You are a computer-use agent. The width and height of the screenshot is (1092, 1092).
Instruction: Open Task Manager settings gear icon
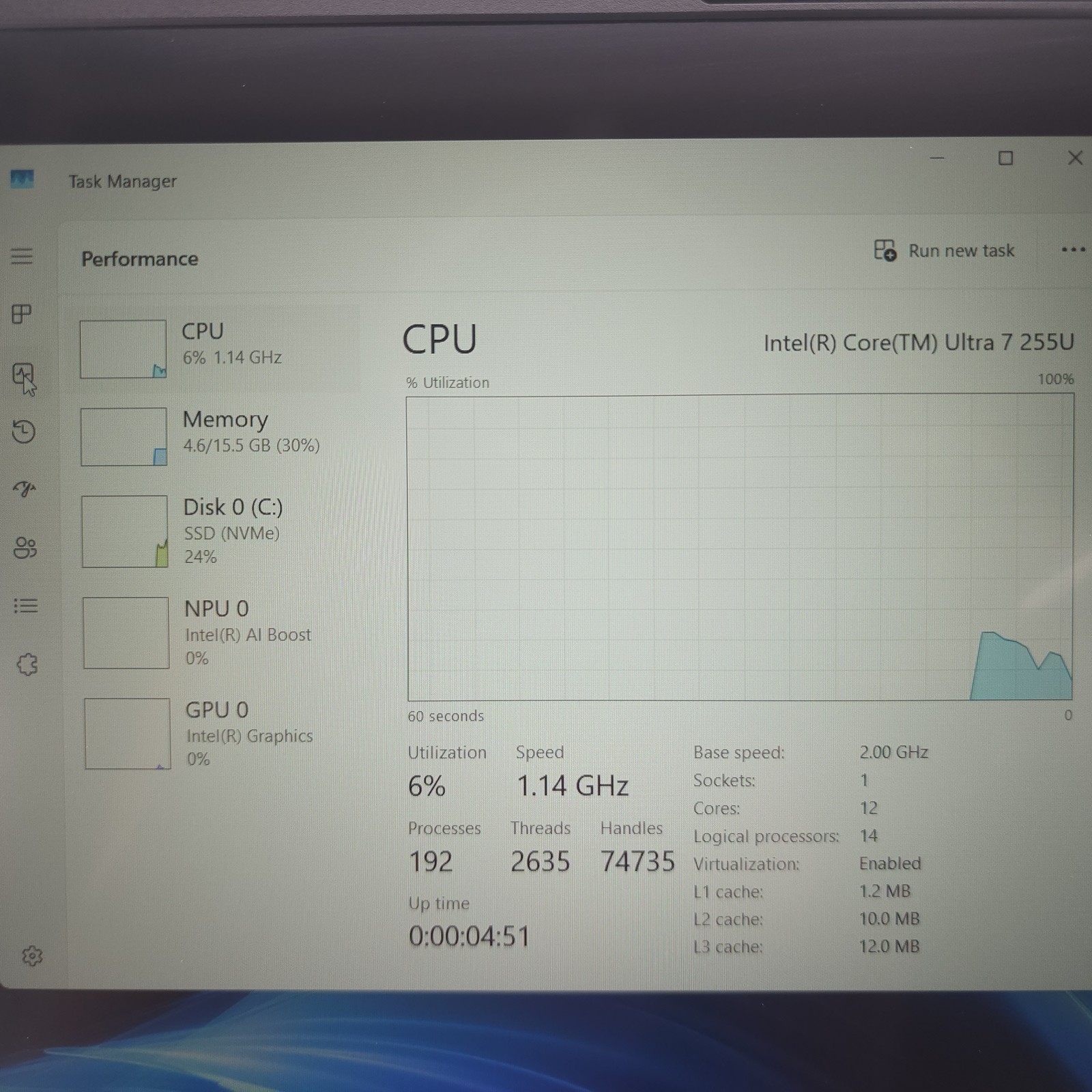click(x=32, y=956)
